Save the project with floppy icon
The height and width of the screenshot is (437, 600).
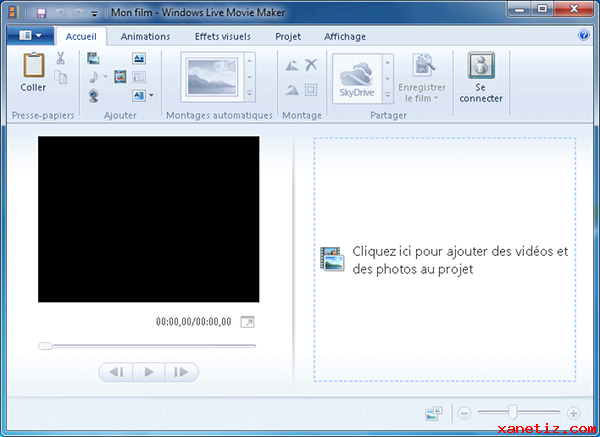tap(41, 13)
